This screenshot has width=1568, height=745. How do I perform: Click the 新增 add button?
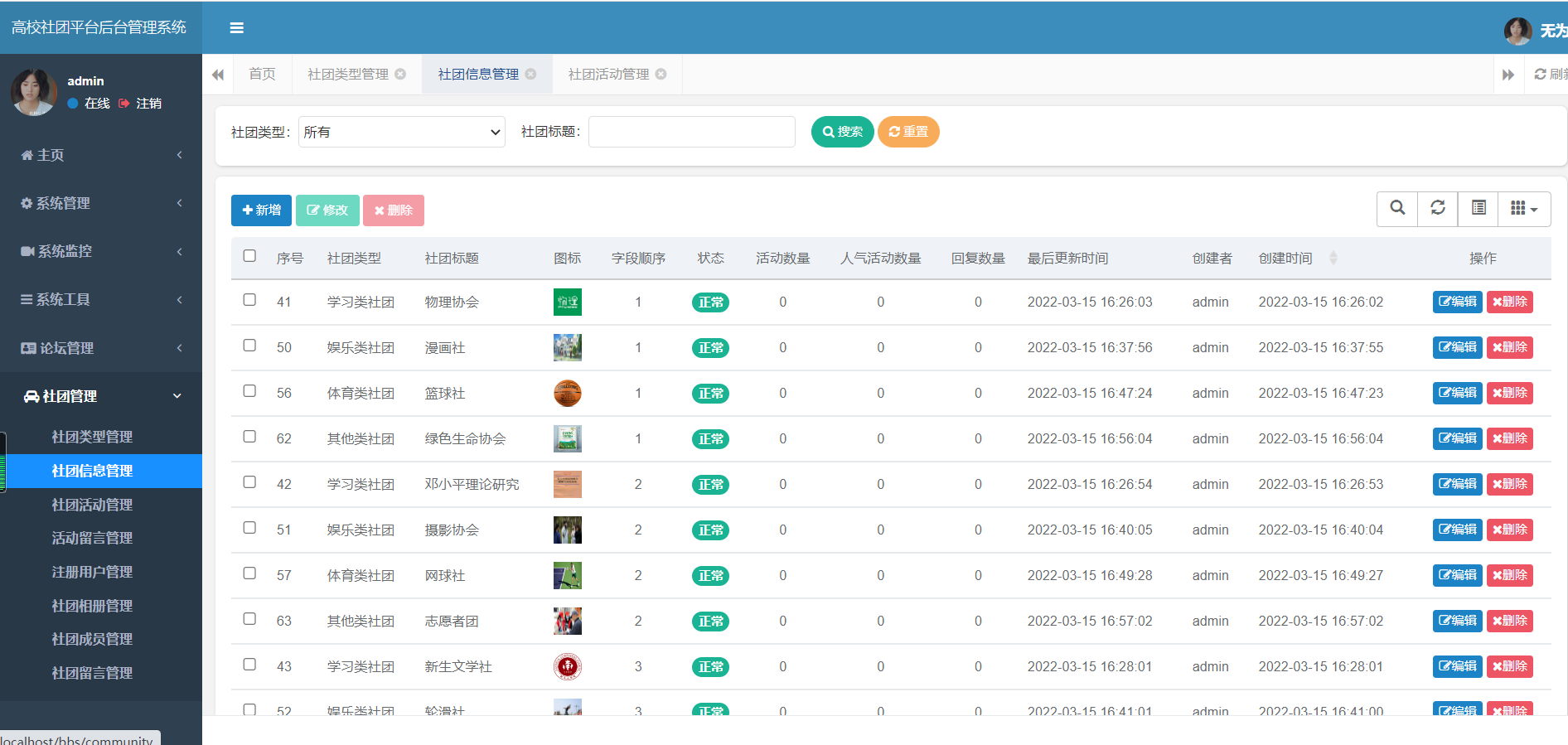tap(261, 210)
